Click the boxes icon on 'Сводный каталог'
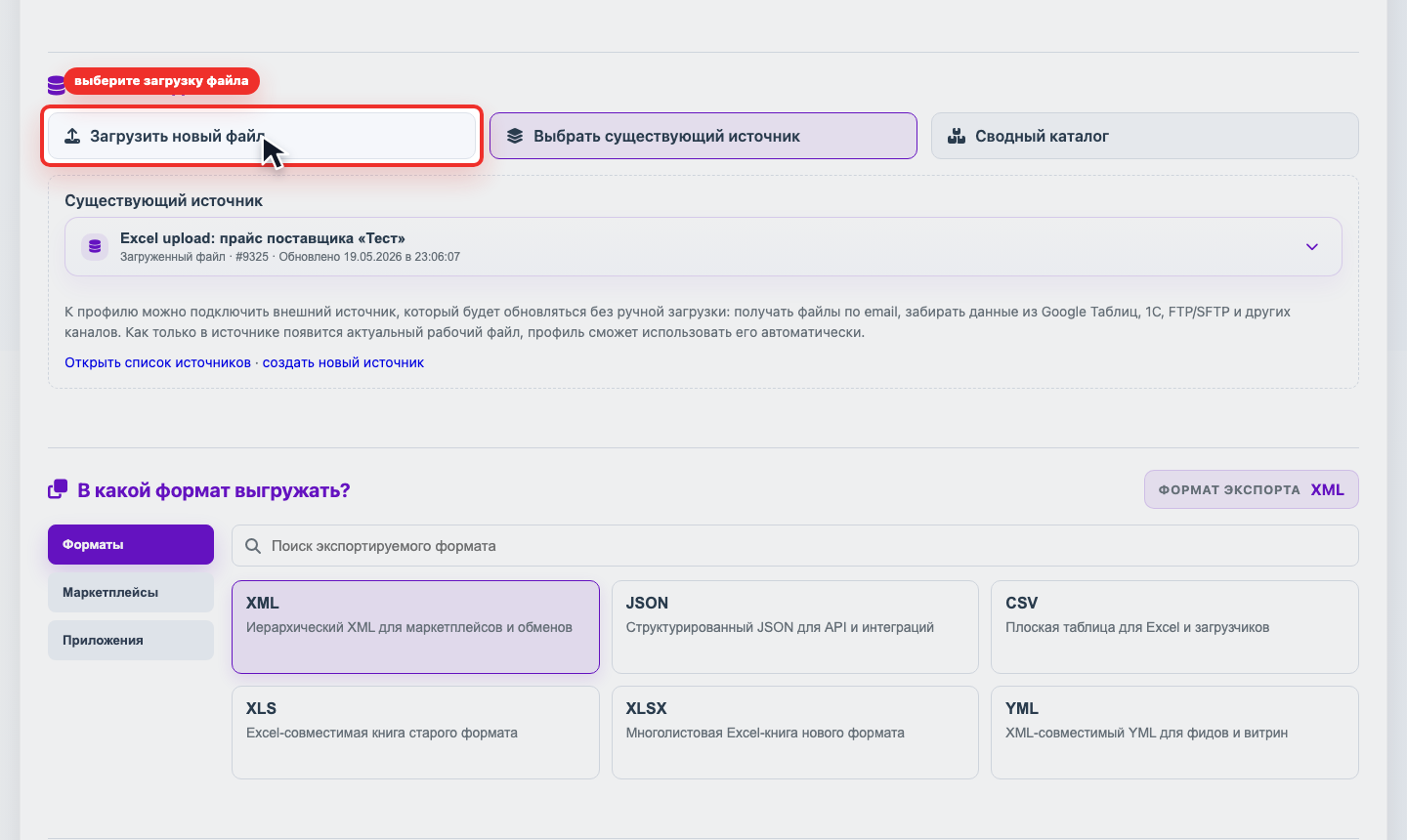Image resolution: width=1407 pixels, height=840 pixels. pos(957,136)
